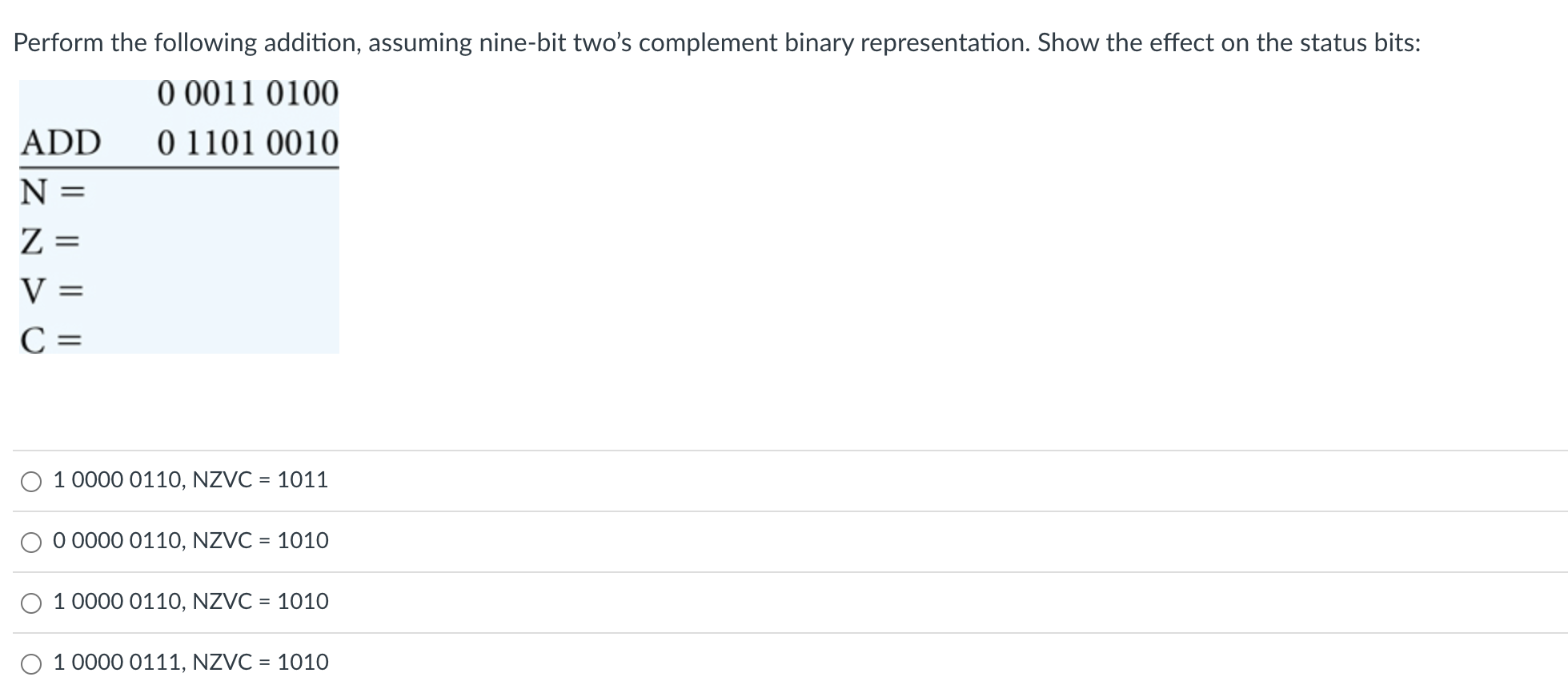The width and height of the screenshot is (1568, 697).
Task: Click the ADD keyword in the problem
Action: point(62,143)
